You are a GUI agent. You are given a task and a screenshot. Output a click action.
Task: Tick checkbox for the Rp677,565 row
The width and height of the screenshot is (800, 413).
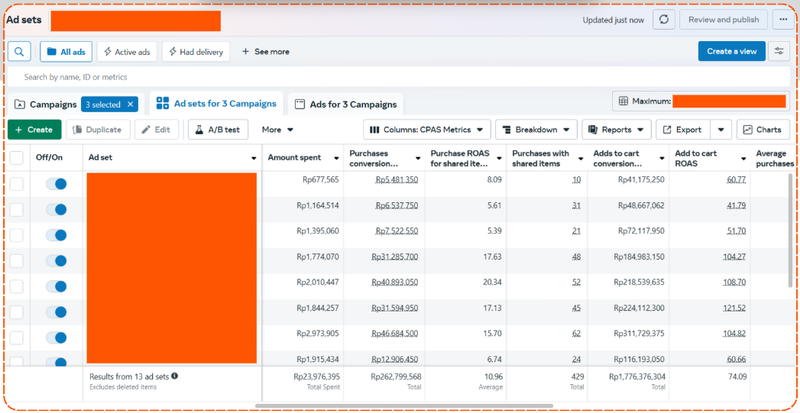point(17,184)
